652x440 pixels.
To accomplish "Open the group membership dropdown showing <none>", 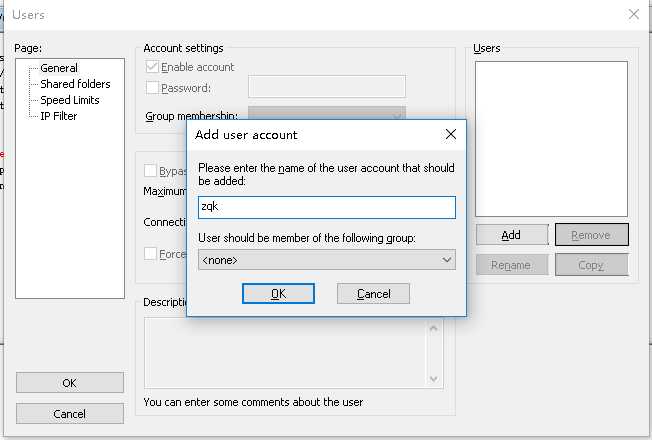I will coord(327,260).
